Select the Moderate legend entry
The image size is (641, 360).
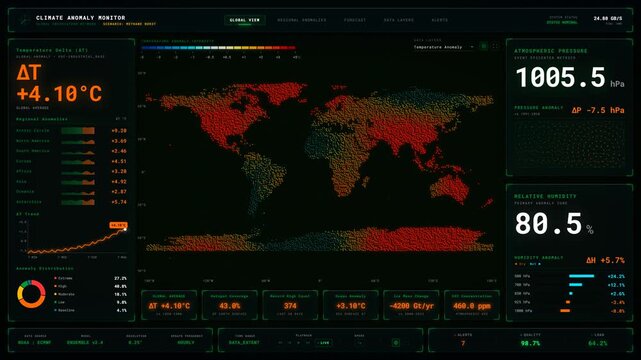tap(90, 294)
